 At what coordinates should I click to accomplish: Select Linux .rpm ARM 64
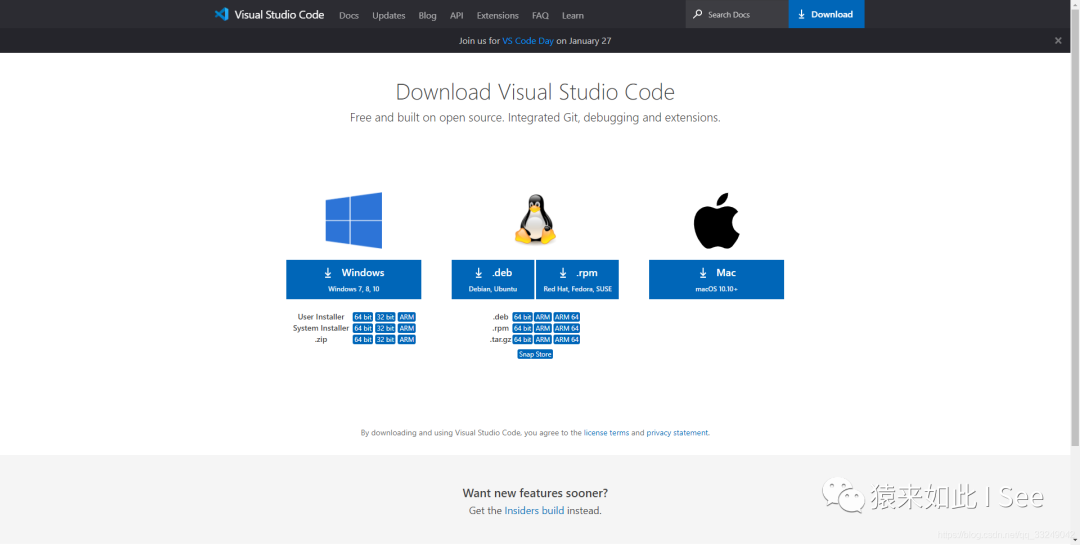pos(567,329)
